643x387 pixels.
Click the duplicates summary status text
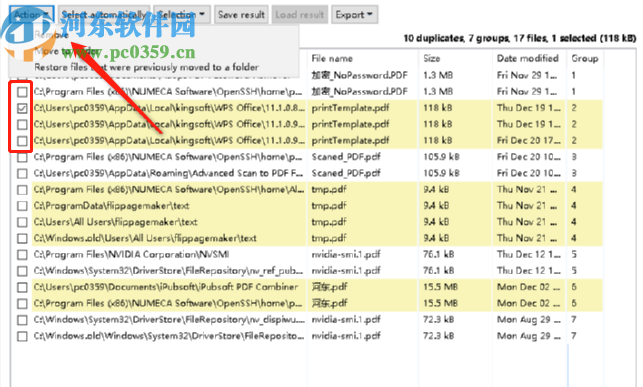(520, 38)
